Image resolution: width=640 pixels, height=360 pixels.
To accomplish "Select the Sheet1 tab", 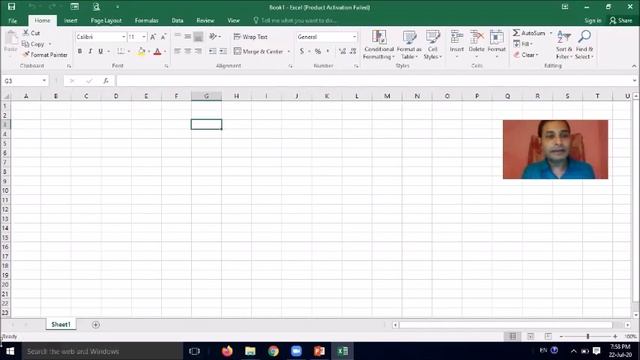I will click(x=61, y=324).
